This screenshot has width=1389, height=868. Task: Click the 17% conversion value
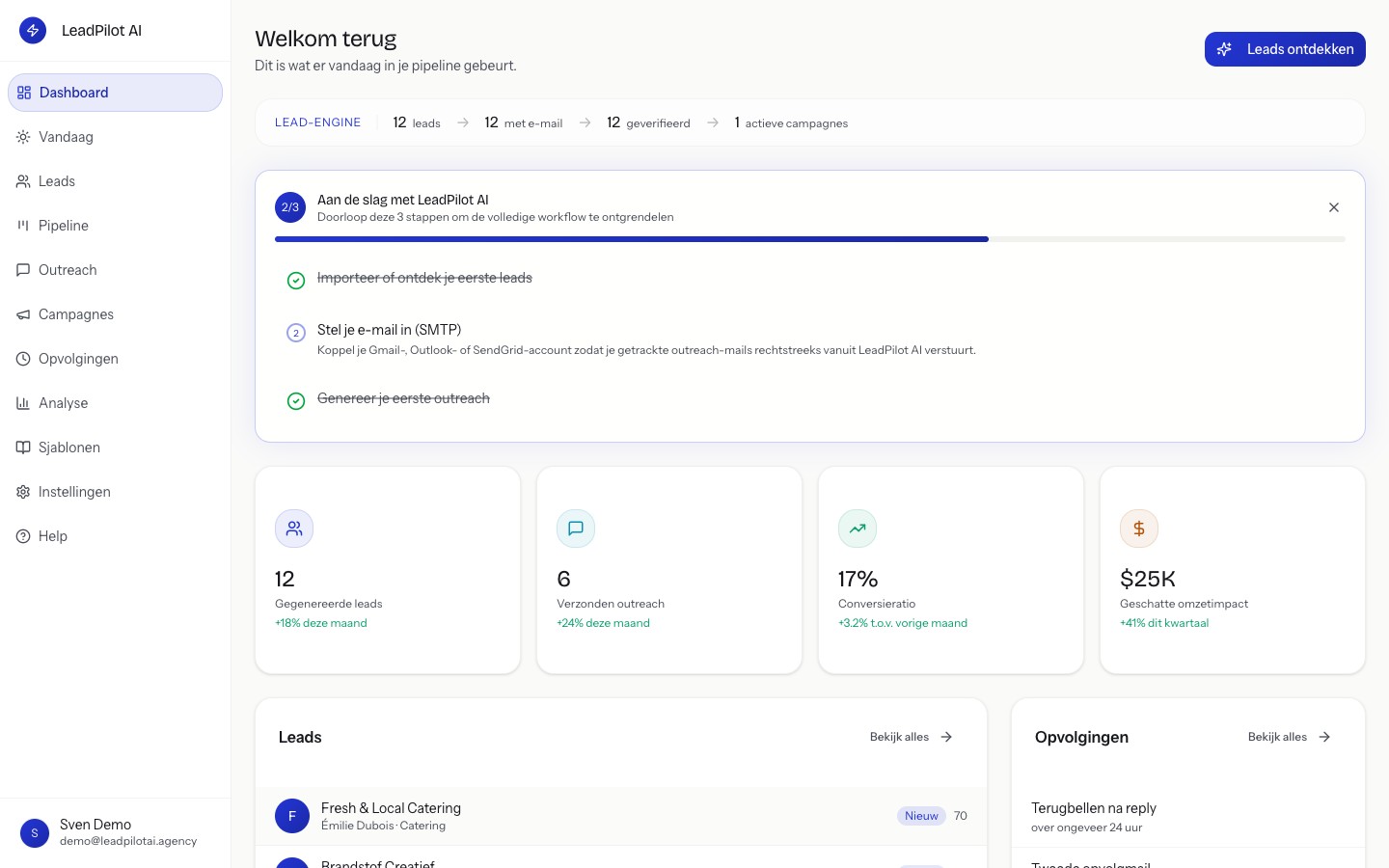(858, 579)
